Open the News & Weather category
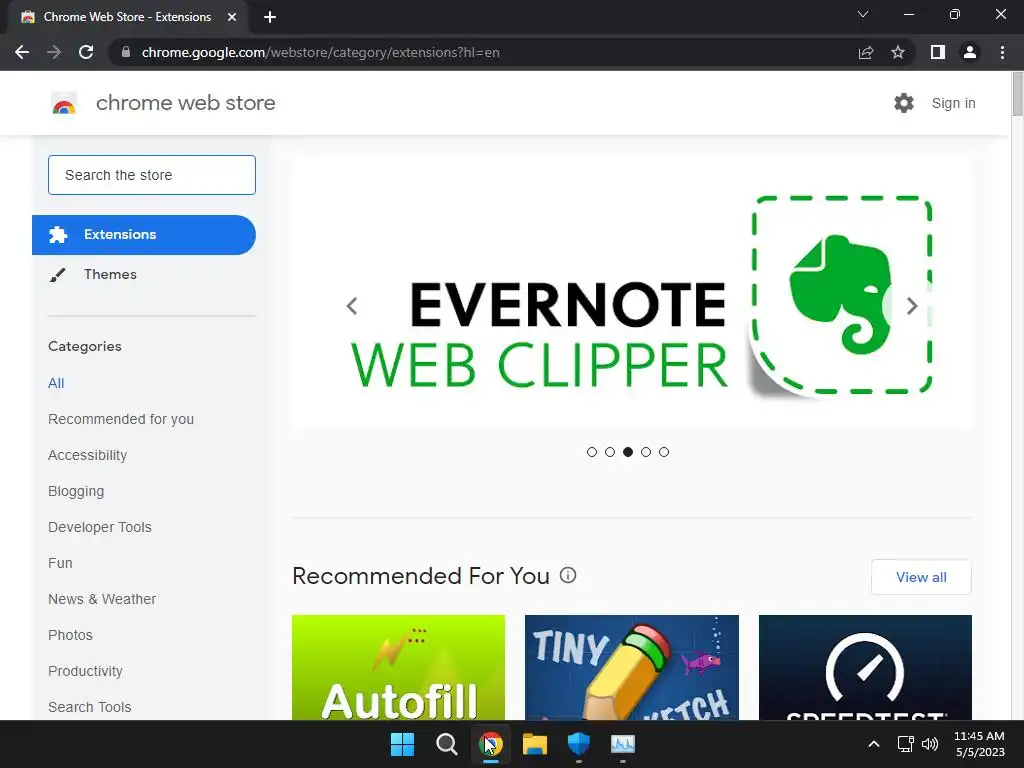 click(102, 599)
